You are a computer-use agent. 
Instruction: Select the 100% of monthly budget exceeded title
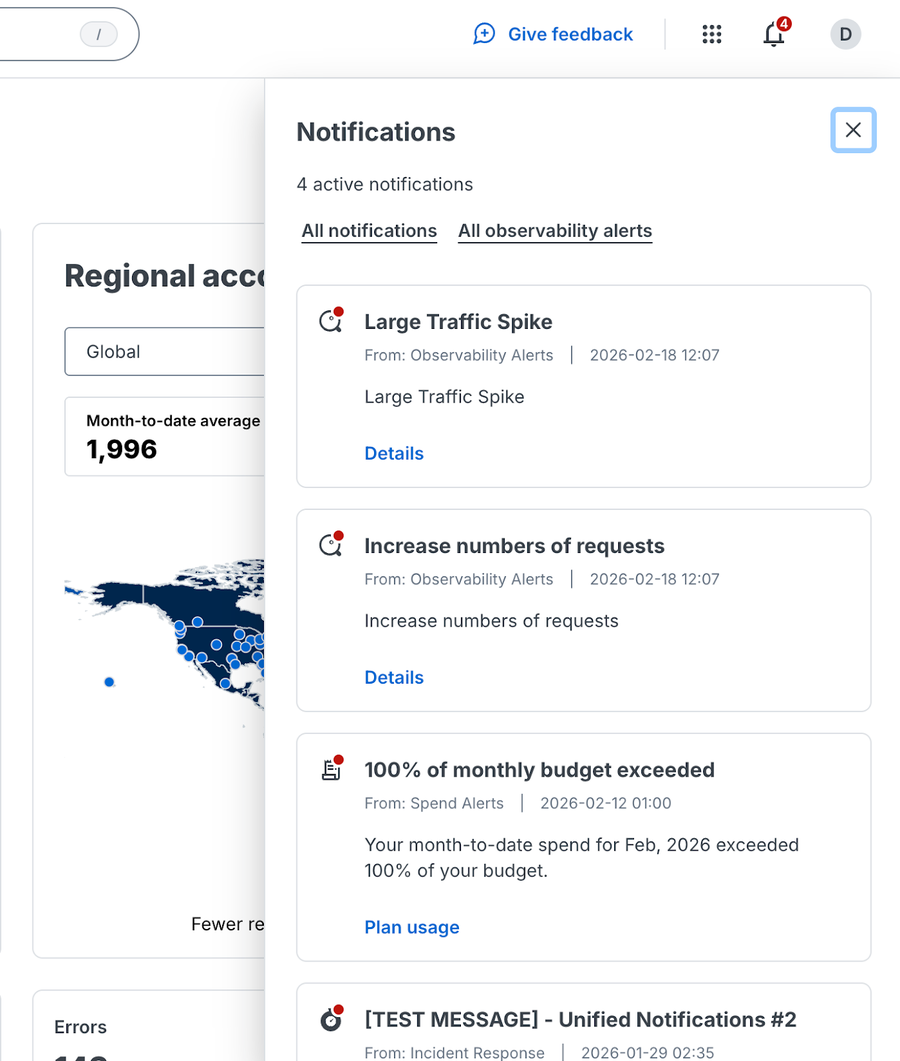coord(539,770)
